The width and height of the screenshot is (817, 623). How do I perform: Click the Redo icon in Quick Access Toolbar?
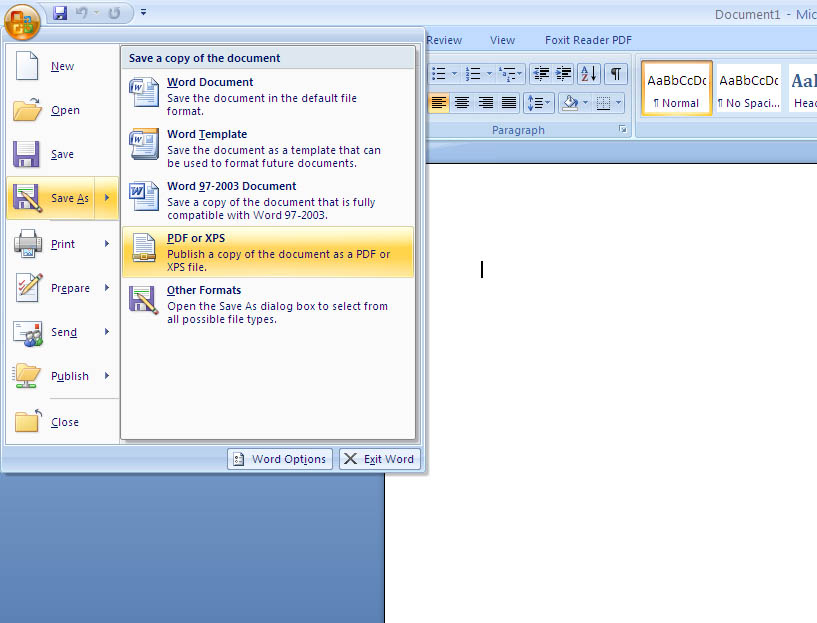(x=114, y=13)
